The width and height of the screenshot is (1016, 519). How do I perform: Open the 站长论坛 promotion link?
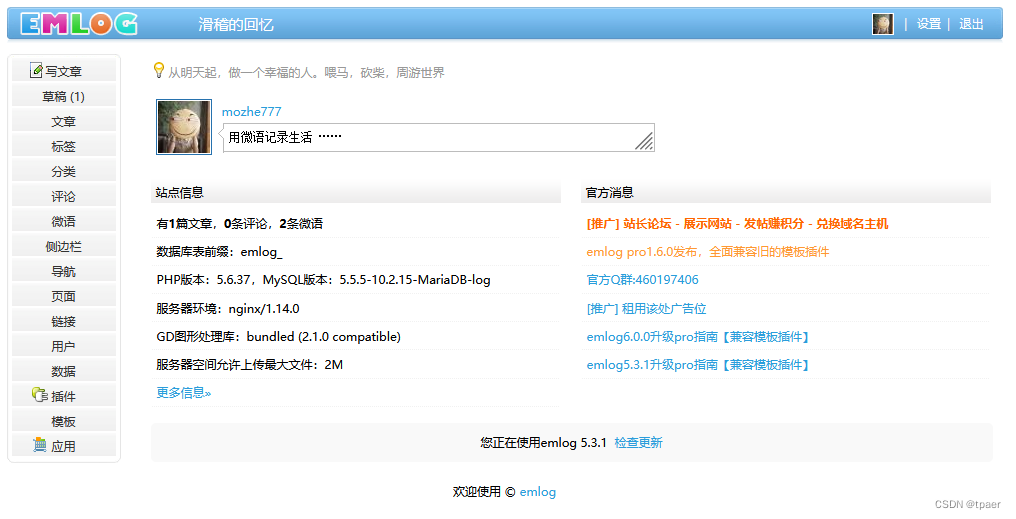click(737, 224)
